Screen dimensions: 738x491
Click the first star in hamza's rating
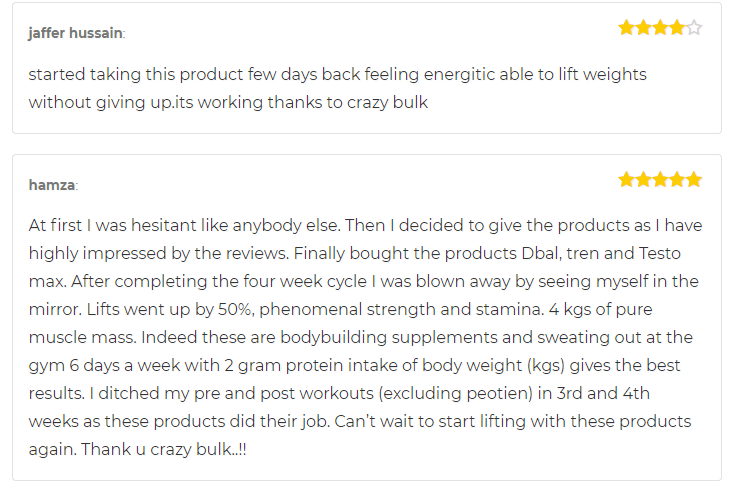[626, 179]
